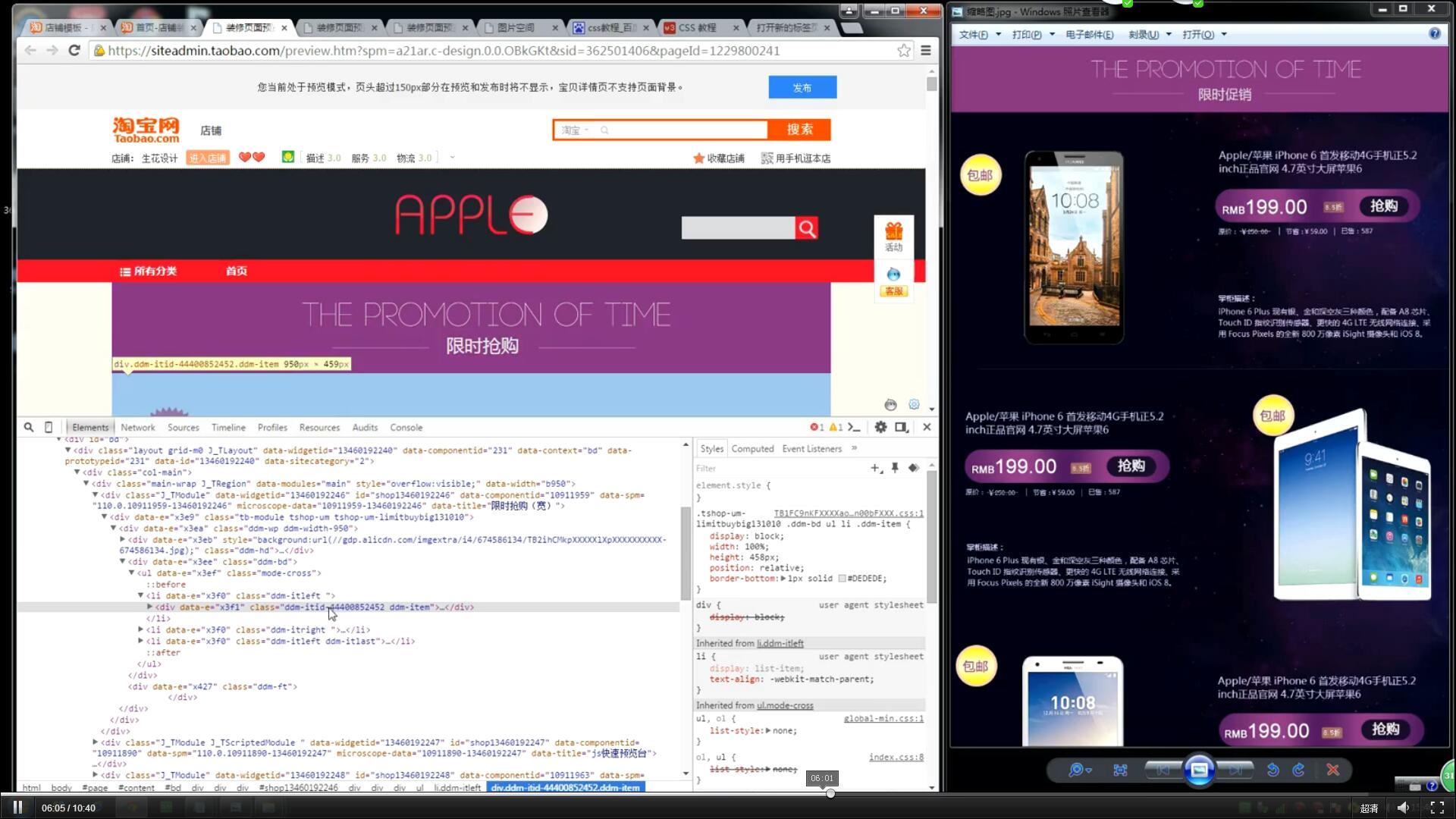This screenshot has height=819, width=1456.
Task: Click the 进入店铺 button
Action: pyautogui.click(x=208, y=158)
